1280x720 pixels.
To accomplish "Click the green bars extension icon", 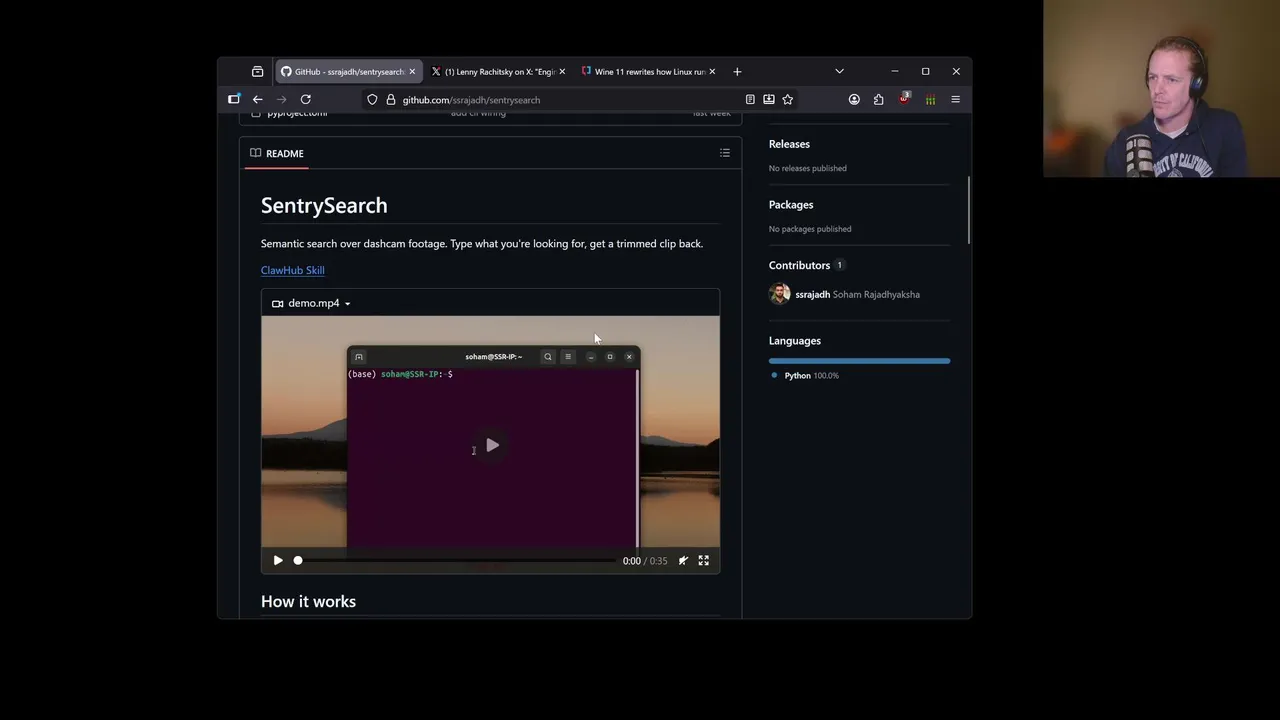I will tap(930, 99).
